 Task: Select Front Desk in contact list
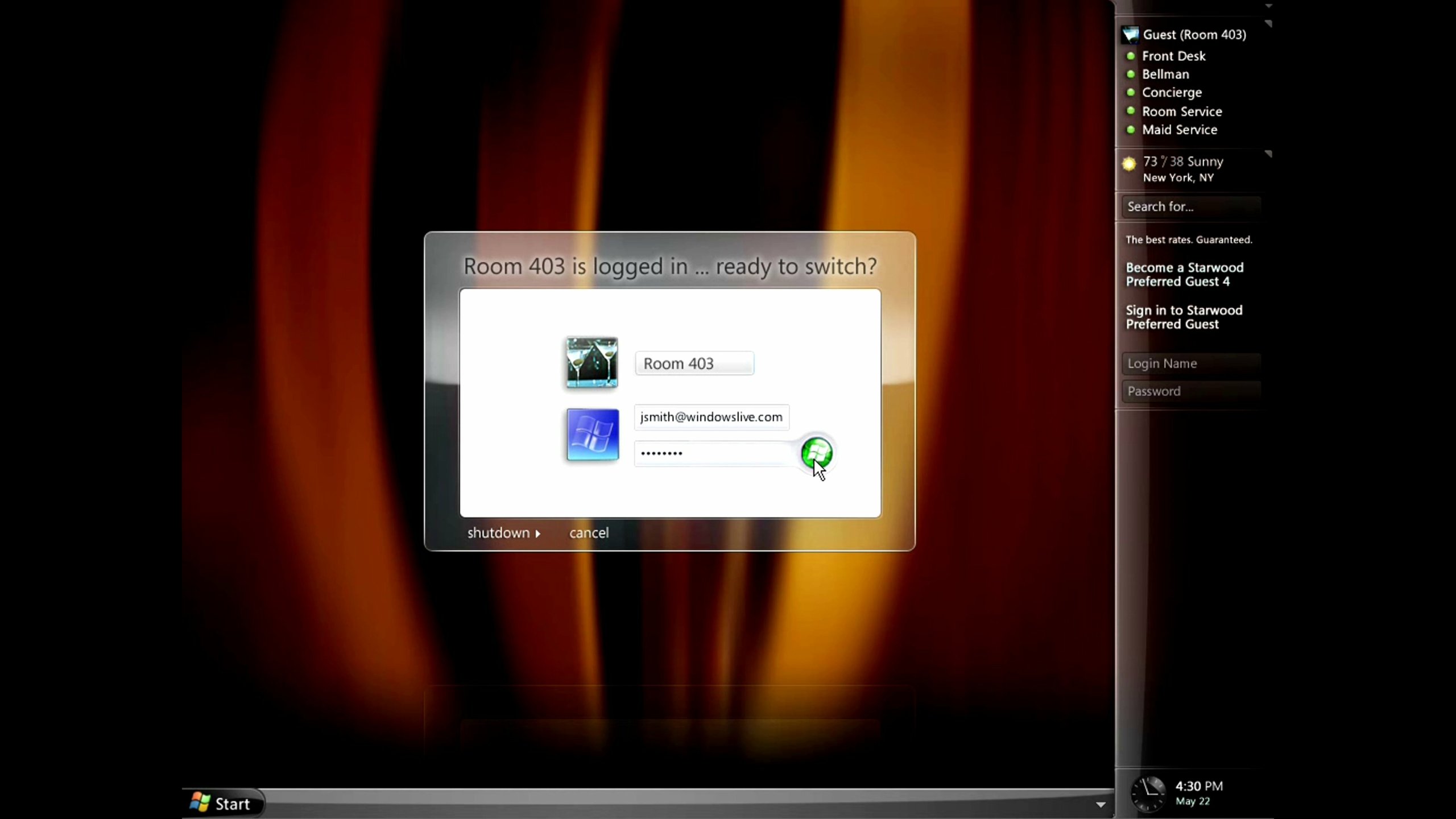(x=1173, y=56)
